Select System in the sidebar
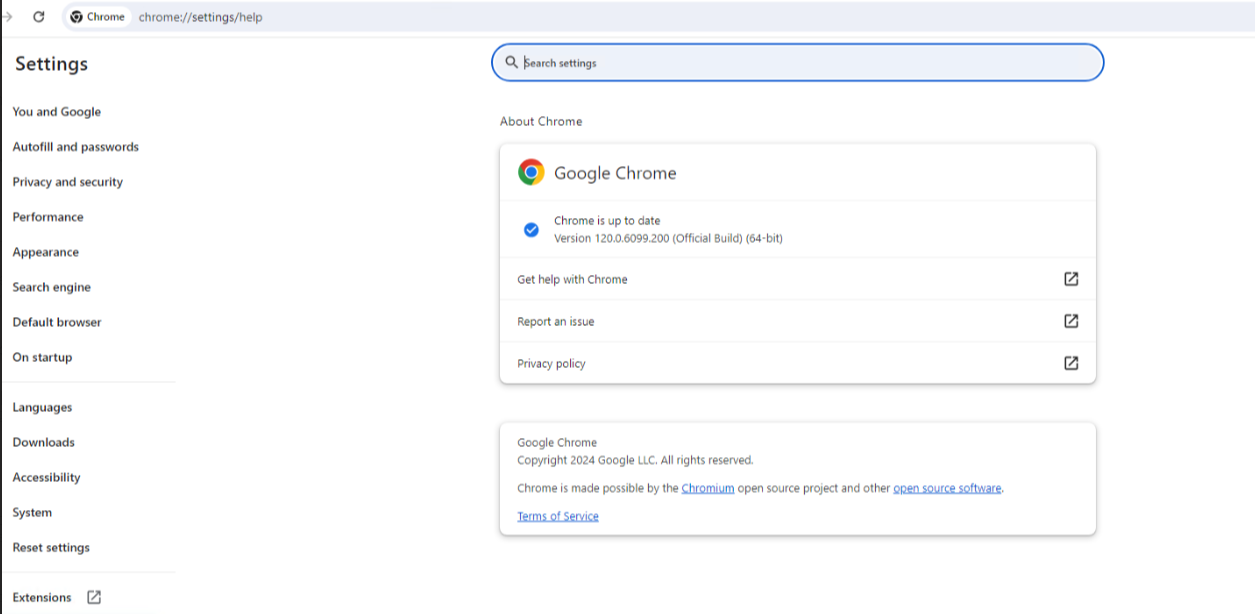1255x614 pixels. pos(32,512)
